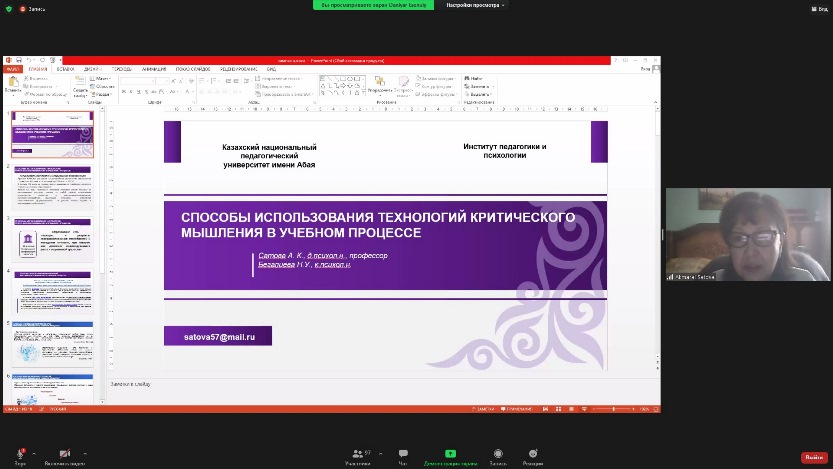This screenshot has height=469, width=833.
Task: Open the view settings dropdown at top
Action: pos(475,5)
